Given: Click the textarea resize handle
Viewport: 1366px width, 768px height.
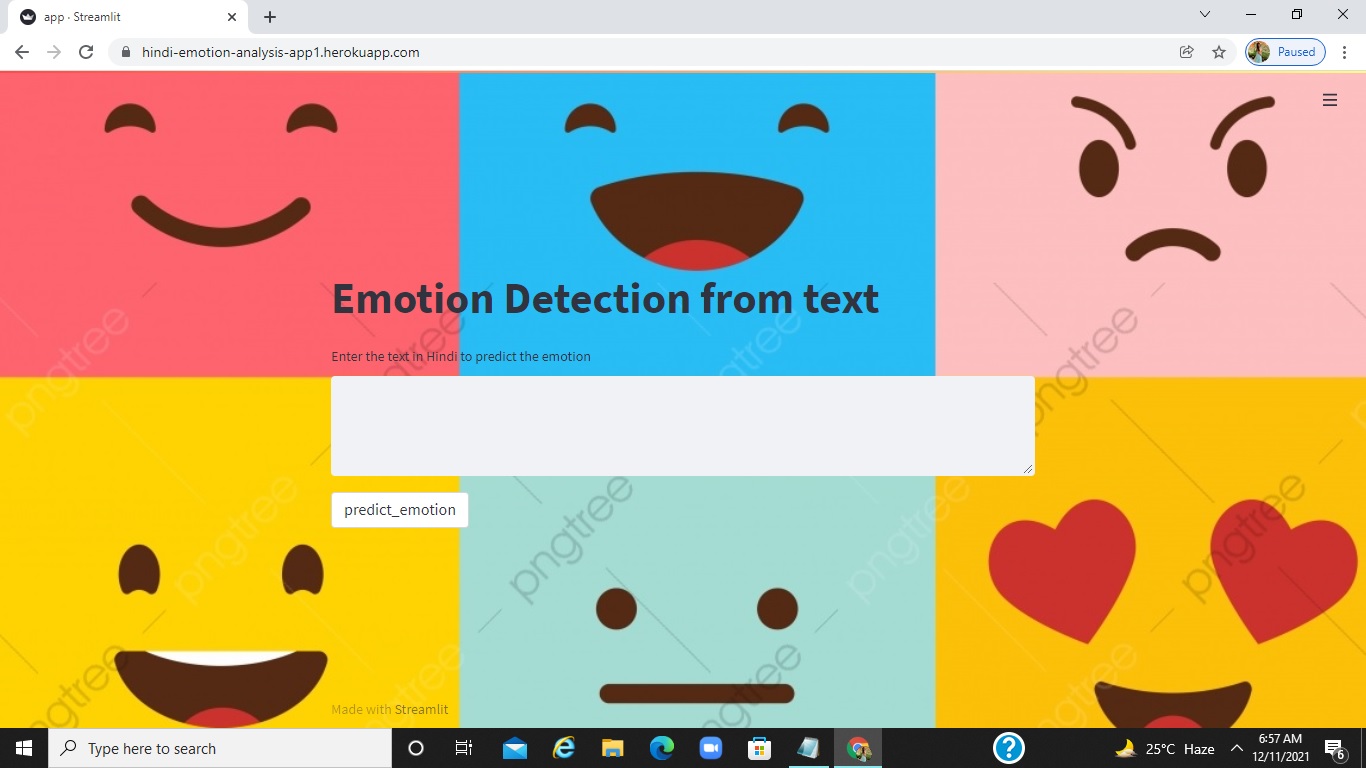Looking at the screenshot, I should [x=1029, y=470].
